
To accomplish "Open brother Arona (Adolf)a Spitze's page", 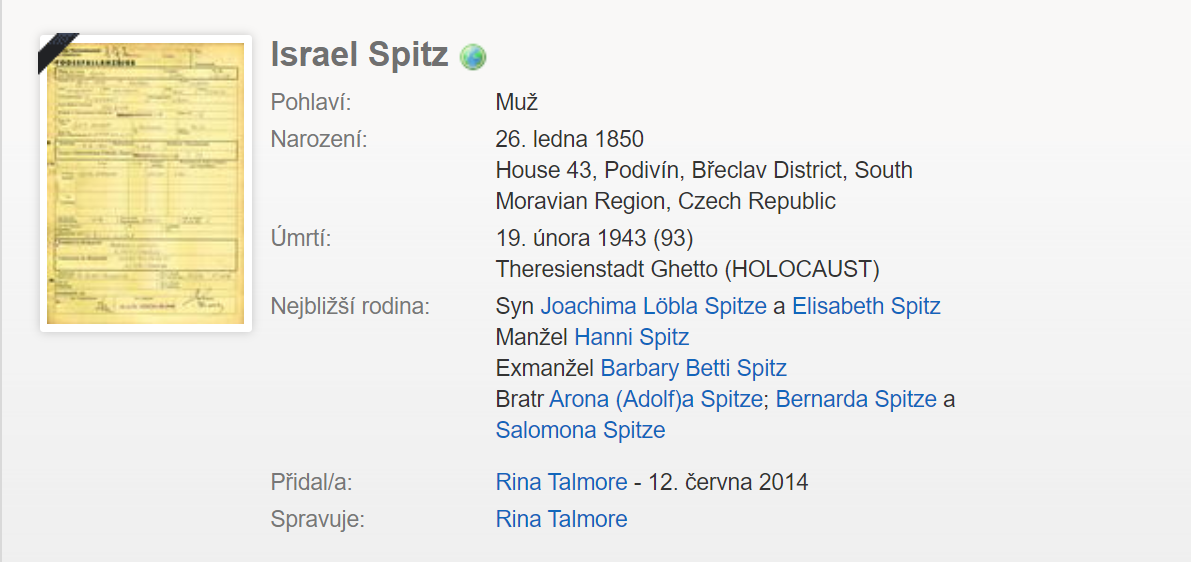I will pyautogui.click(x=656, y=399).
